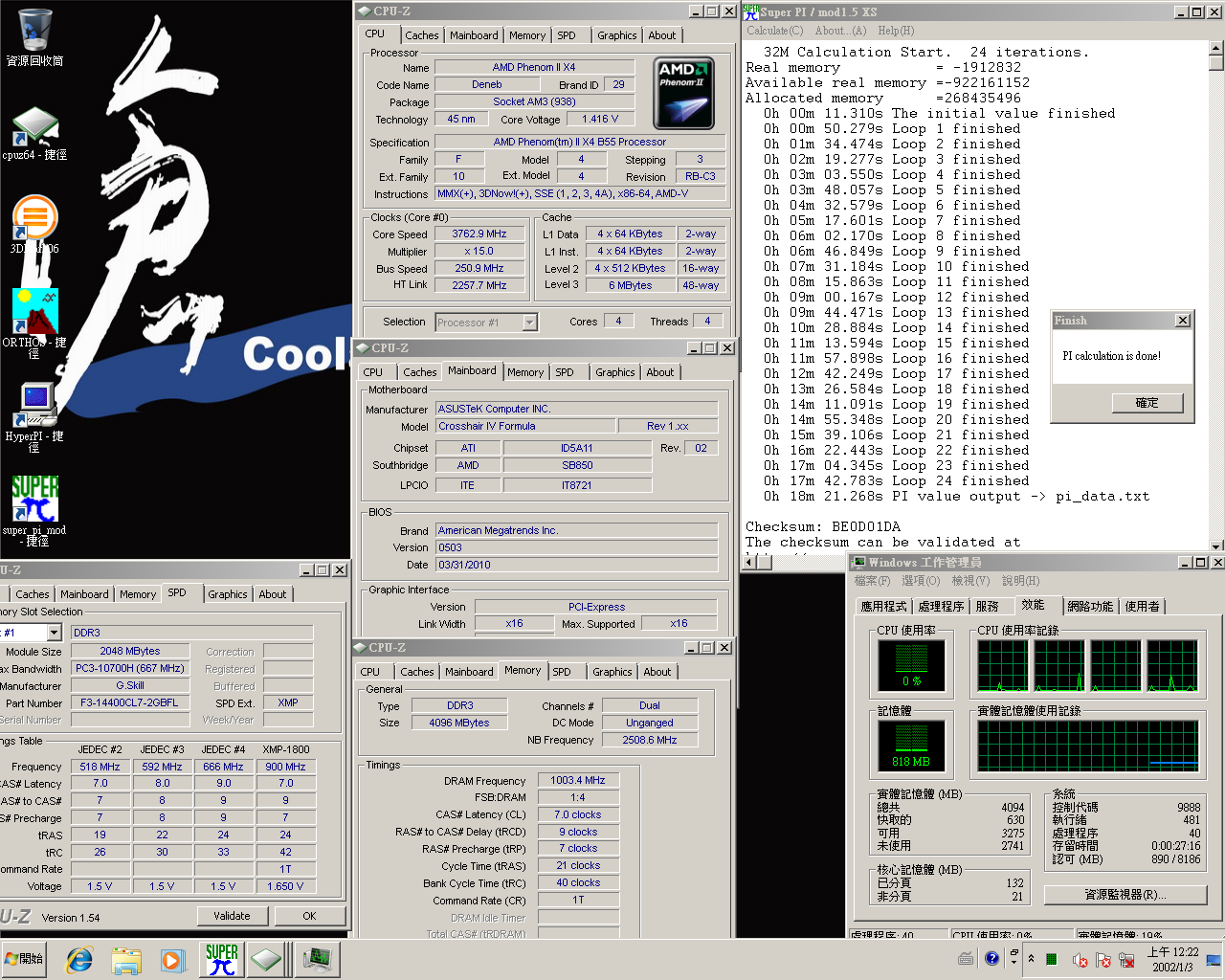Click the on-screen keyboard tray icon
This screenshot has width=1225, height=980.
click(x=966, y=958)
